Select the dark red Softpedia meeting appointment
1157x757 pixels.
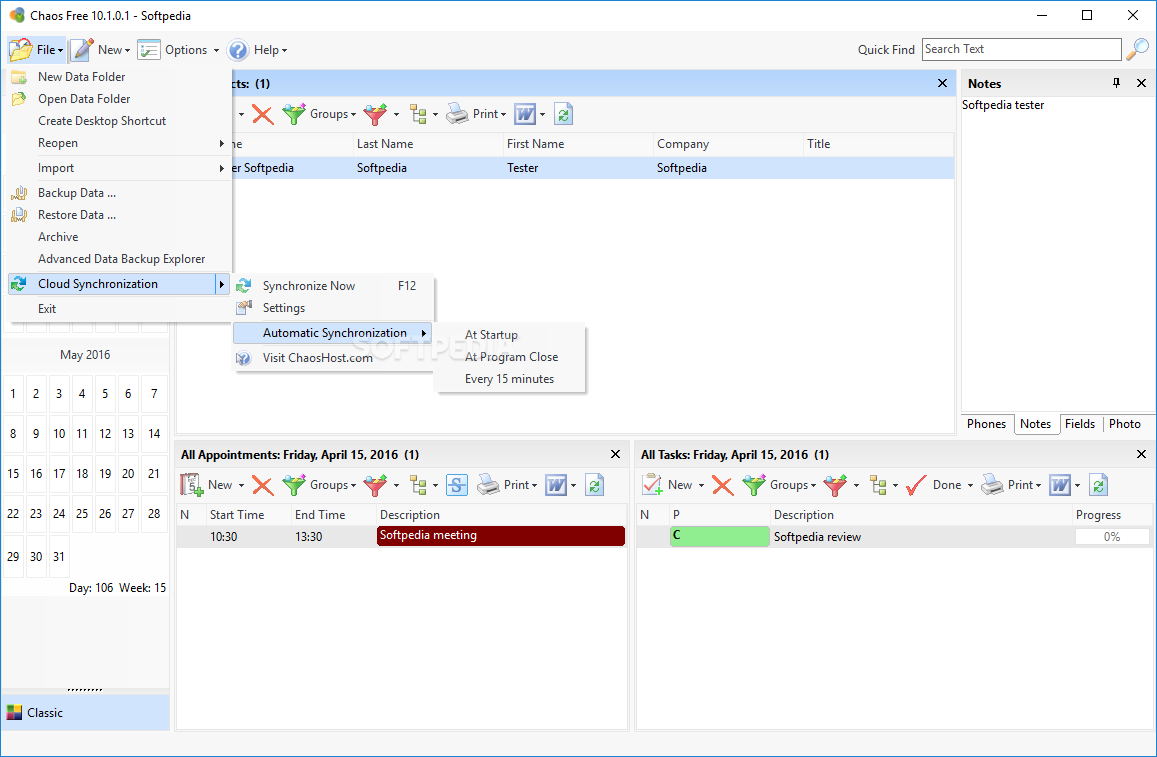(500, 536)
